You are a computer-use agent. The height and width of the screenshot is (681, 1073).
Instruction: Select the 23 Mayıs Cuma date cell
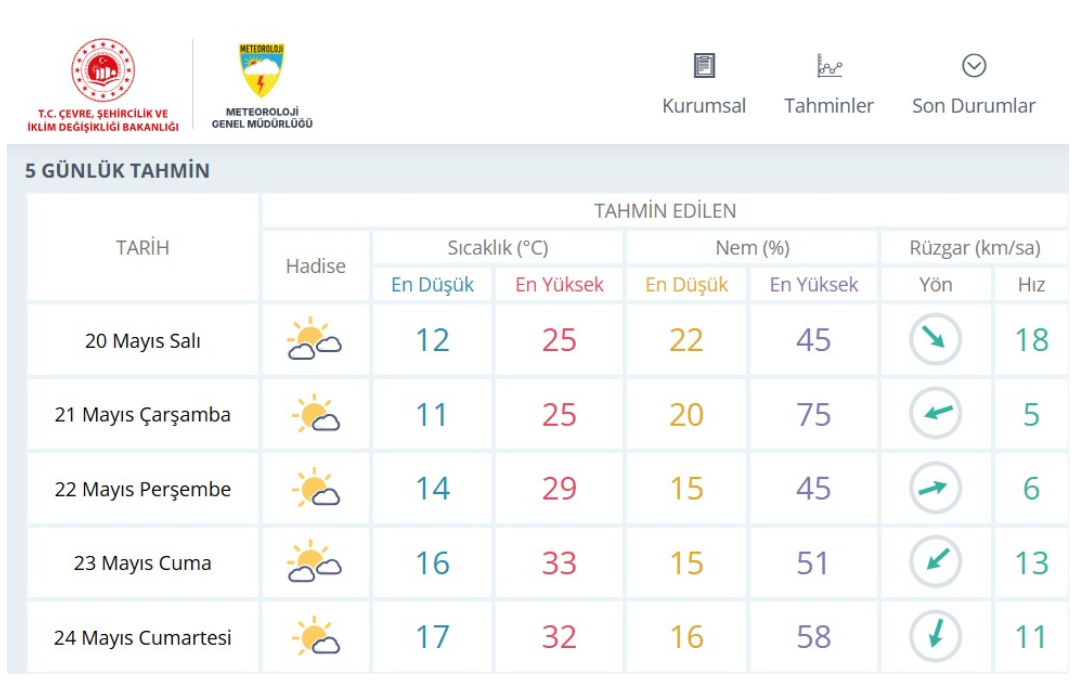click(x=142, y=563)
